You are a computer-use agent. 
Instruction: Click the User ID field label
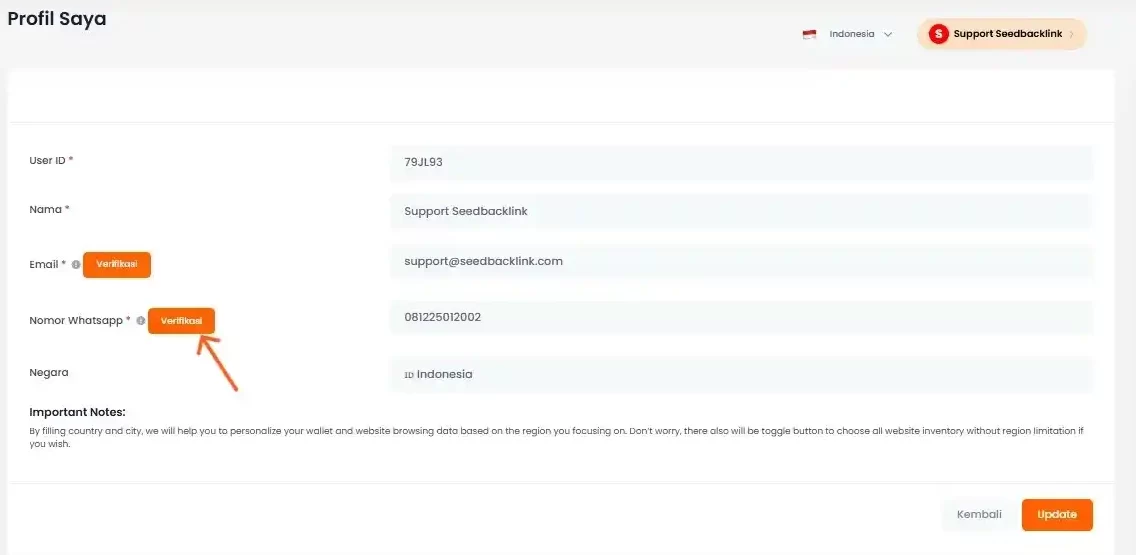click(x=51, y=160)
